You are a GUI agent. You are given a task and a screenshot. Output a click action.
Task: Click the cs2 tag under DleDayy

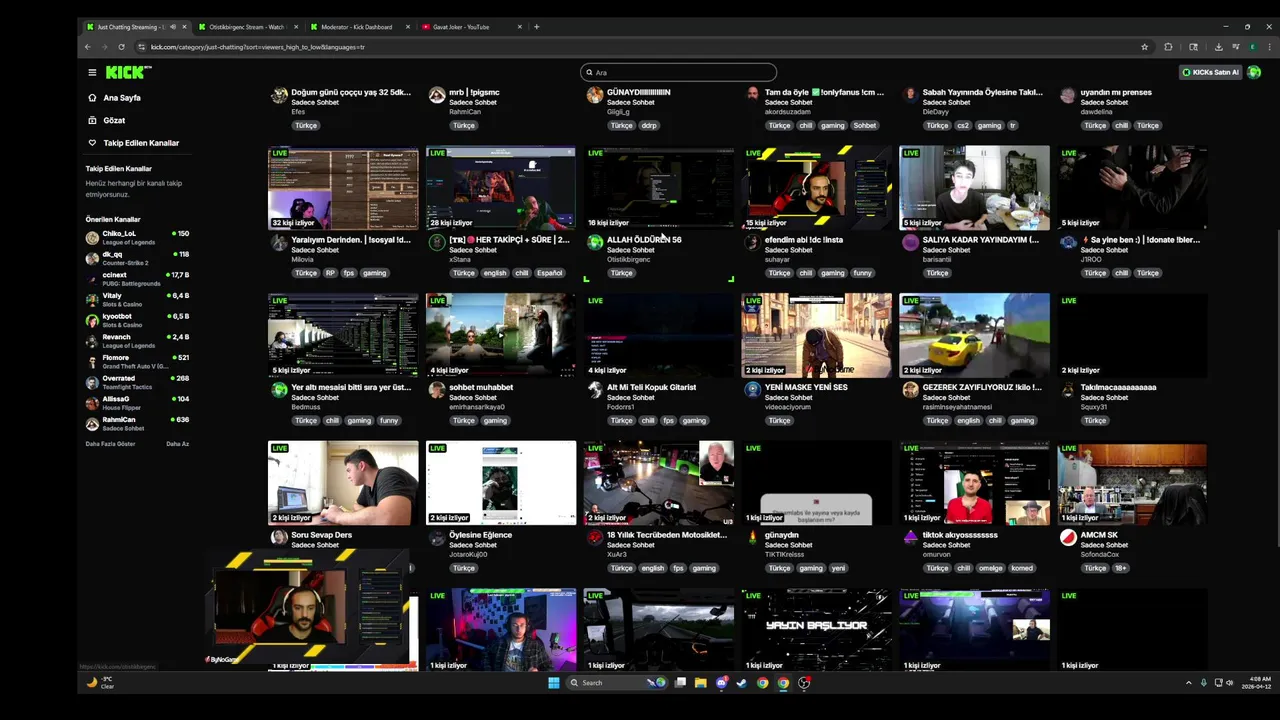click(x=963, y=126)
